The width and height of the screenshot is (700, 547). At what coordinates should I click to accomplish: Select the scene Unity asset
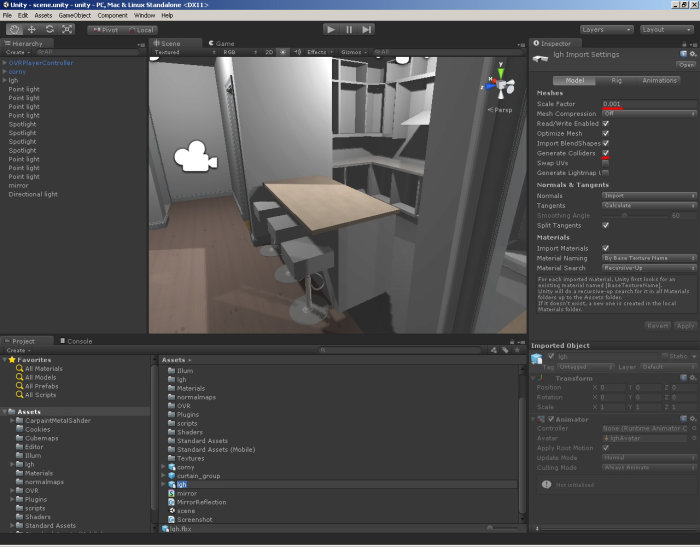click(186, 511)
